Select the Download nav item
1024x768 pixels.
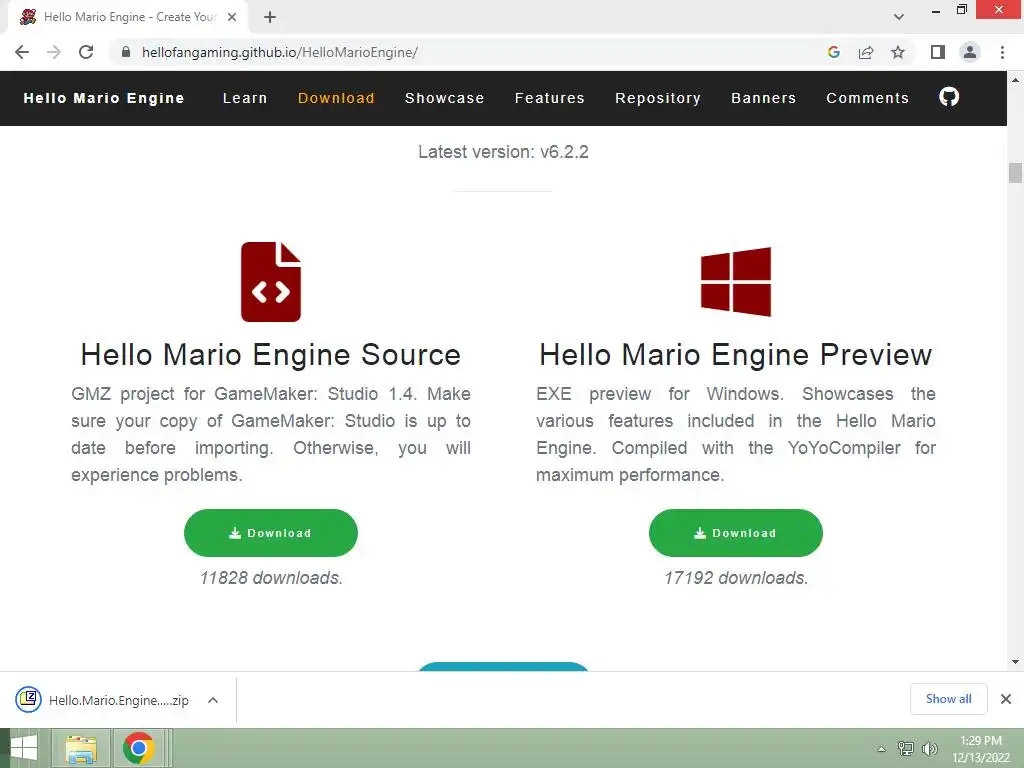tap(336, 98)
